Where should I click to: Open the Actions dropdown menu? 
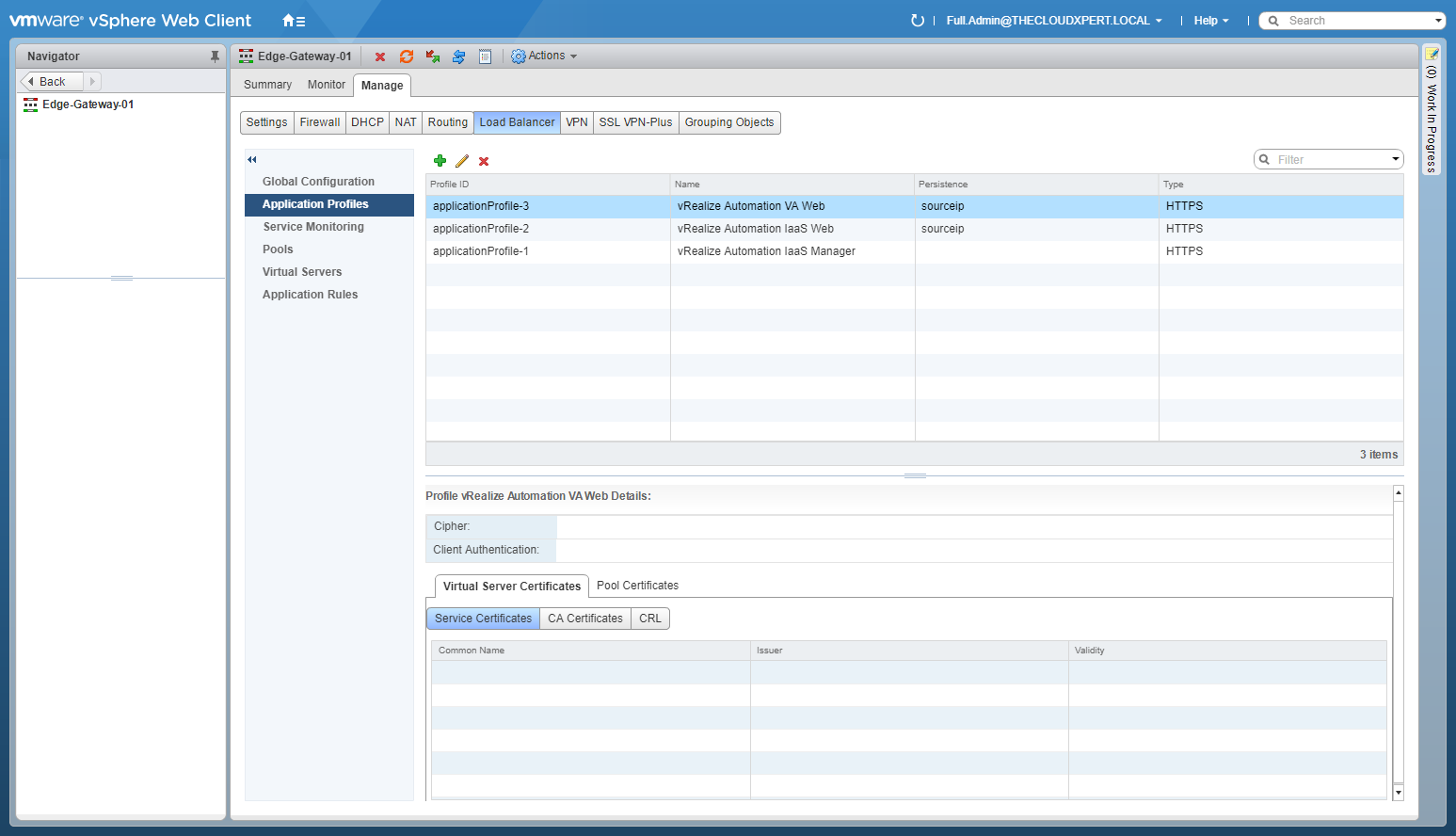pos(544,56)
